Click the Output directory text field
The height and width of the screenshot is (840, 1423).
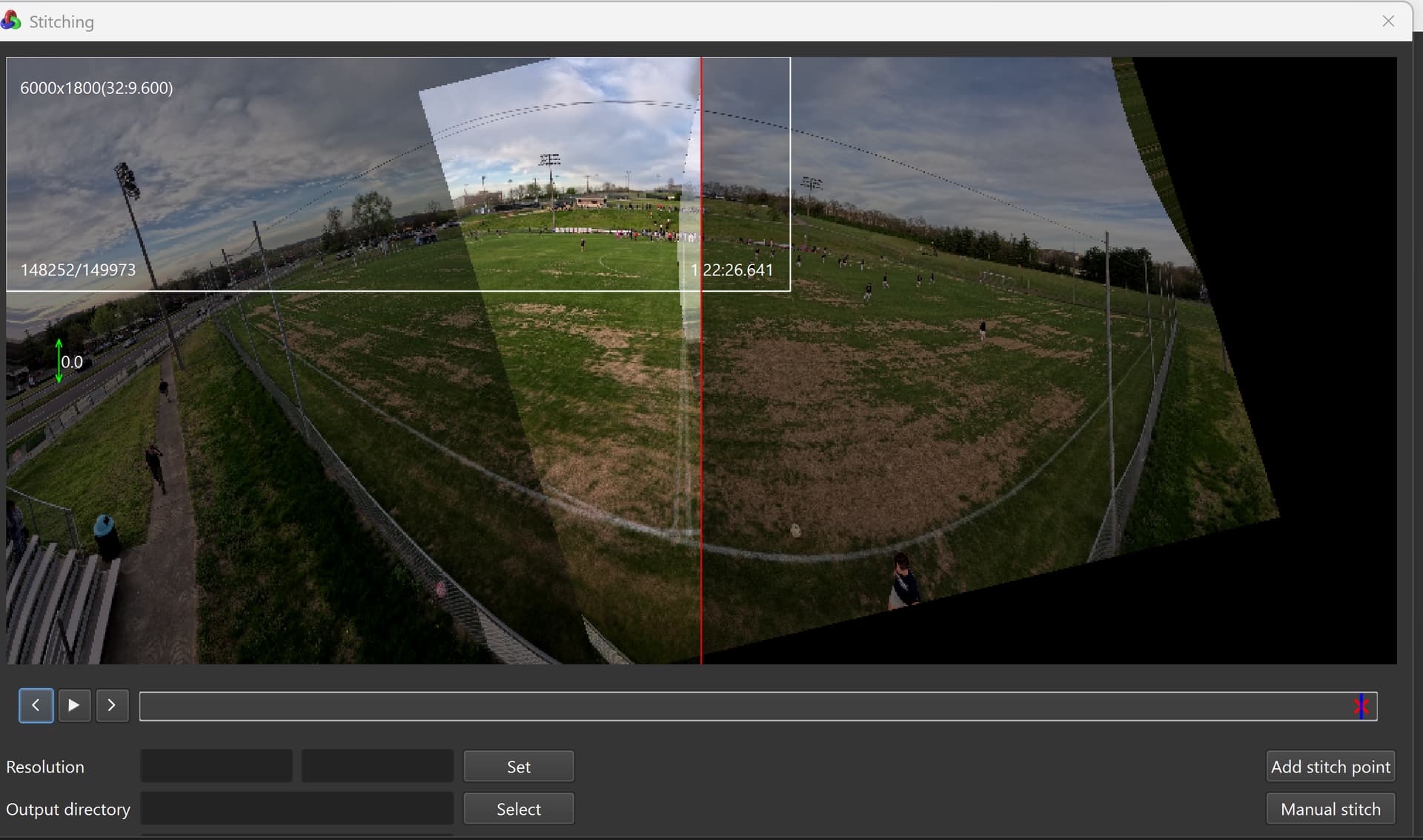coord(296,809)
